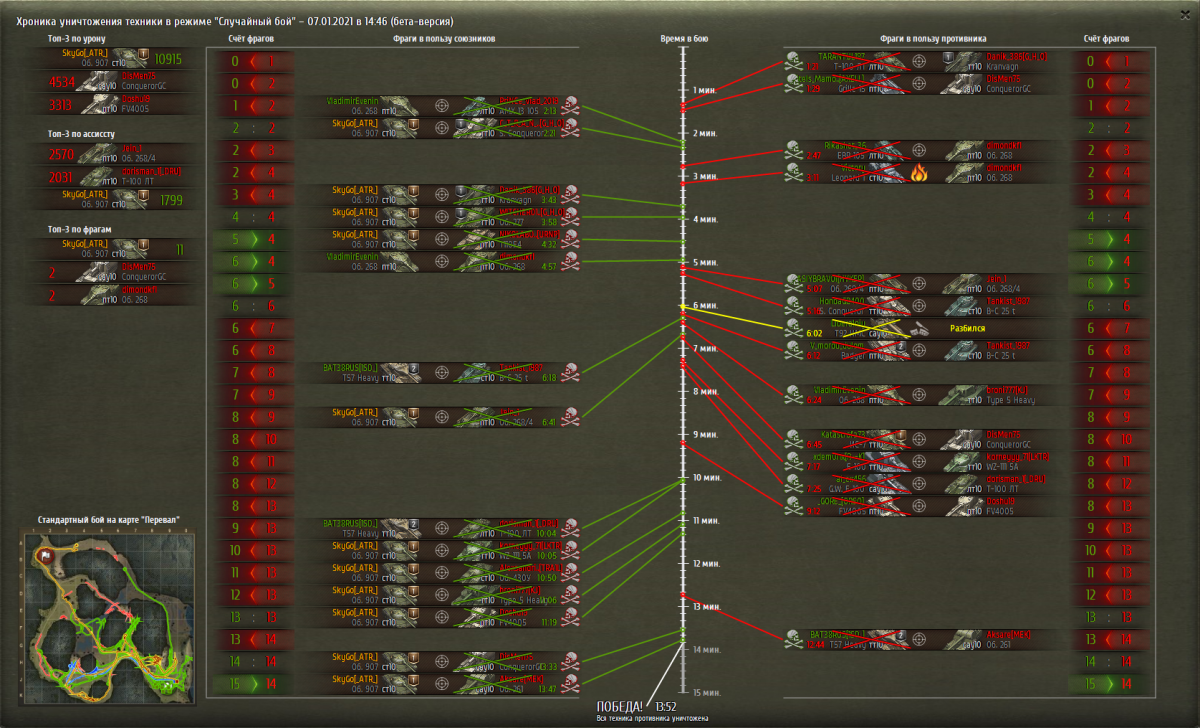Viewport: 1200px width, 728px height.
Task: Click player name Doshul9 in top-3 damage
Action: pyautogui.click(x=136, y=99)
